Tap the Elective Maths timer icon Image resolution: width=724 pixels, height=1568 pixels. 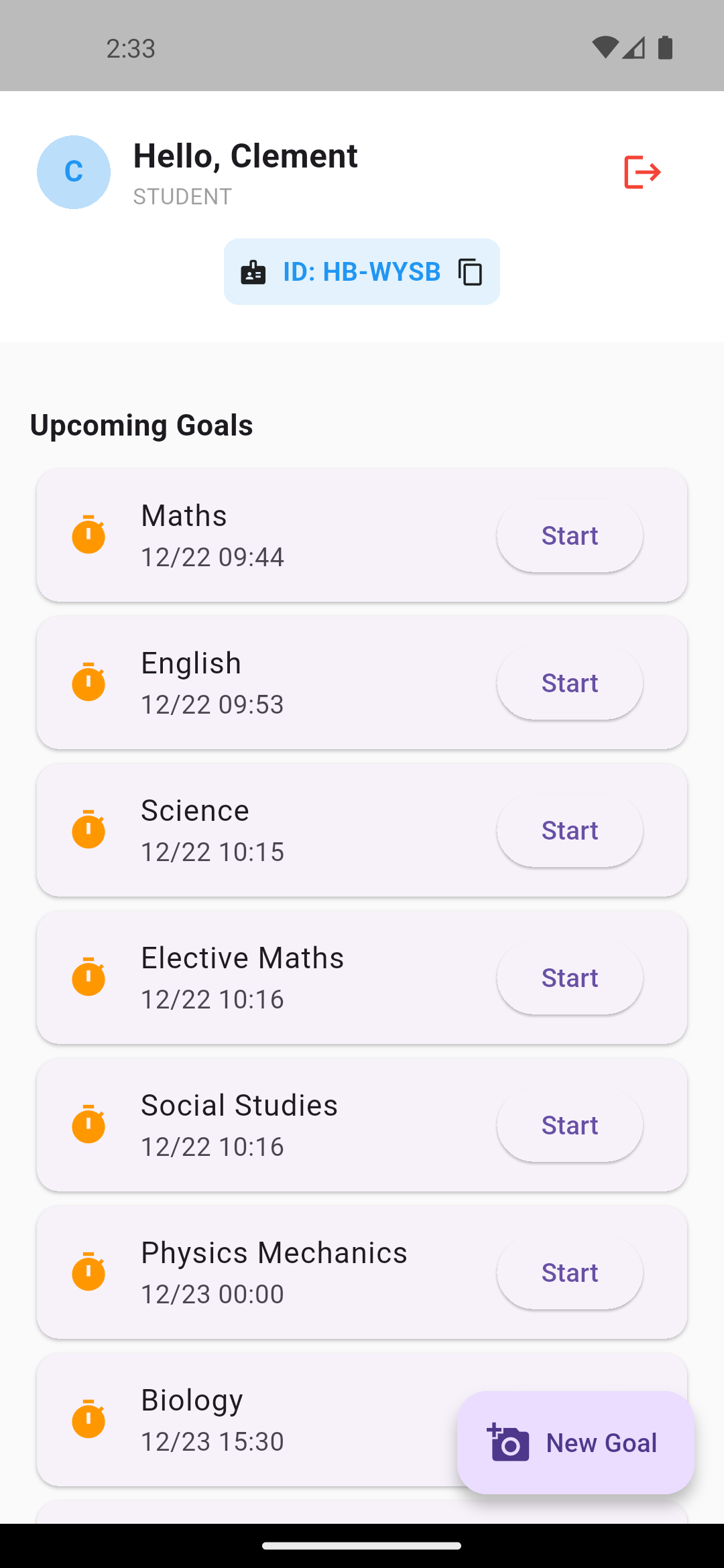88,977
